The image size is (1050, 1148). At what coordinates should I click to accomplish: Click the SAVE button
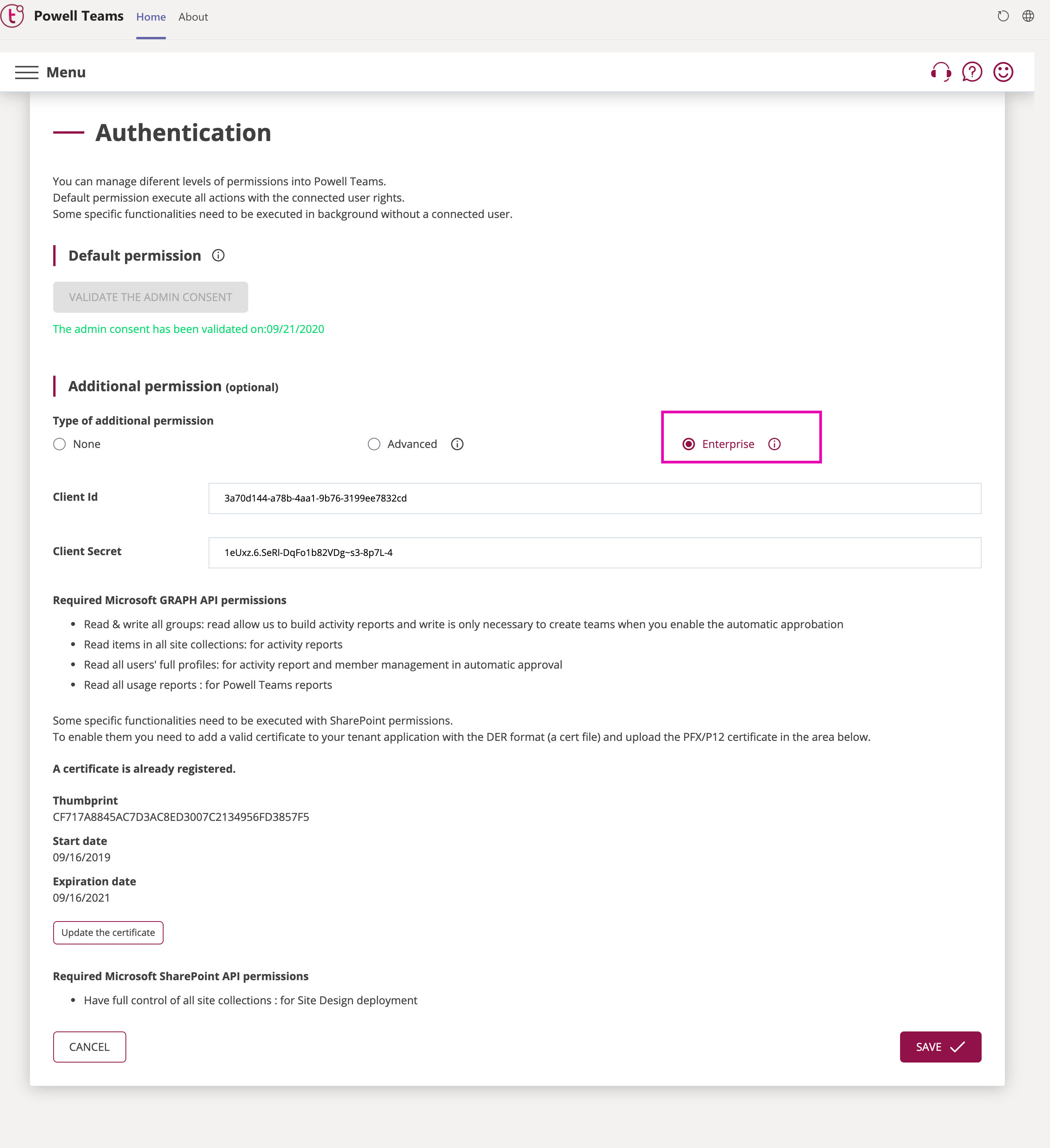(x=941, y=1047)
